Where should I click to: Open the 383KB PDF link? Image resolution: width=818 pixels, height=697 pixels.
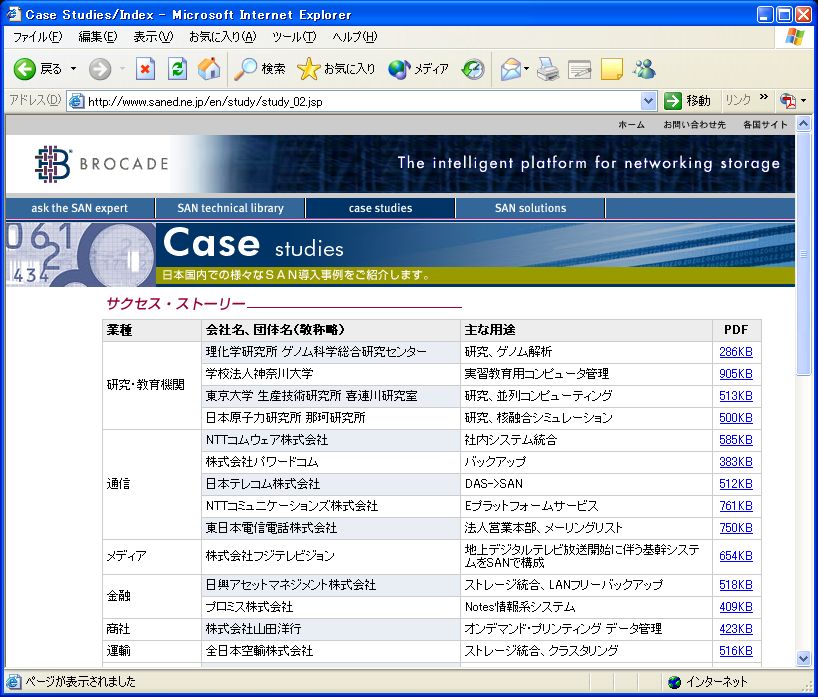736,462
